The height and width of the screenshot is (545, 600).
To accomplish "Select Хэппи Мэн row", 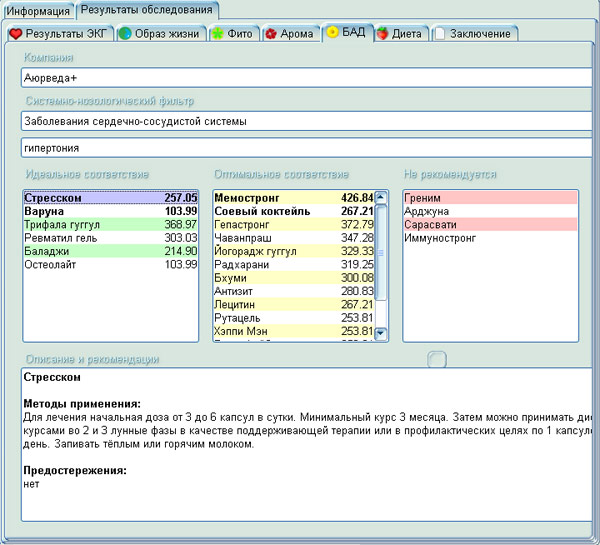I will tap(294, 331).
